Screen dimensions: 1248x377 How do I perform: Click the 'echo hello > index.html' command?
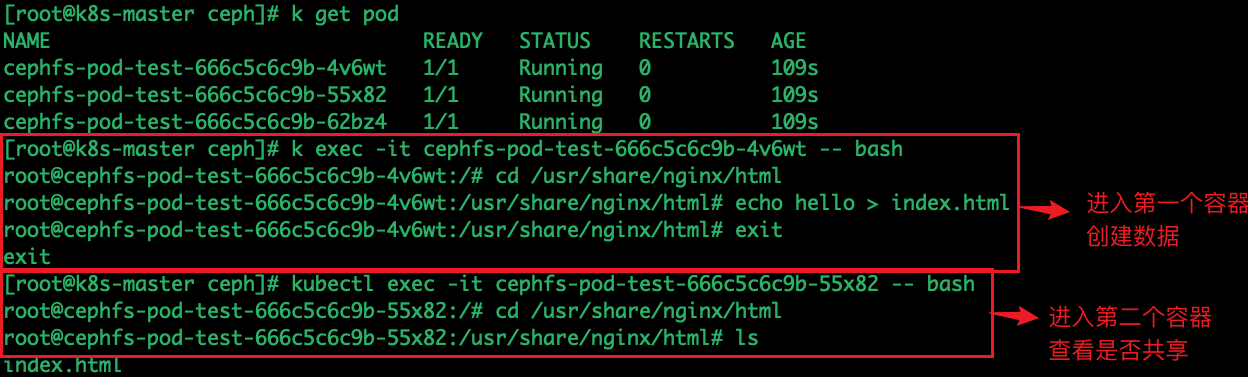[872, 203]
